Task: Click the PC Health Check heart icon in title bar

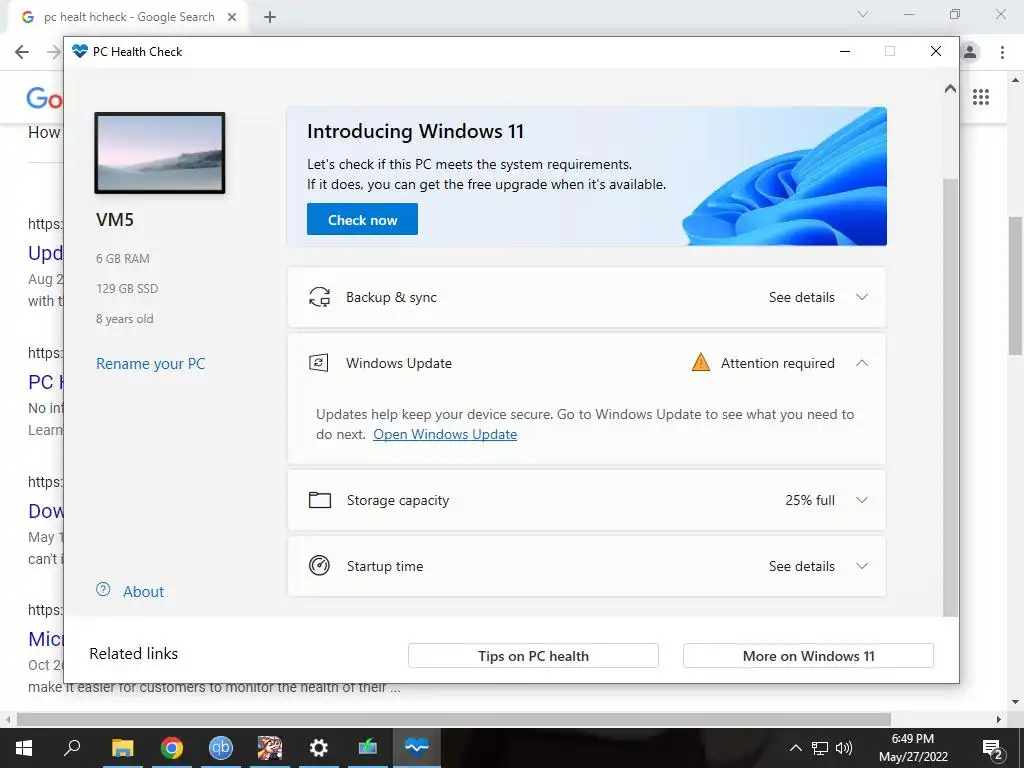Action: coord(80,51)
